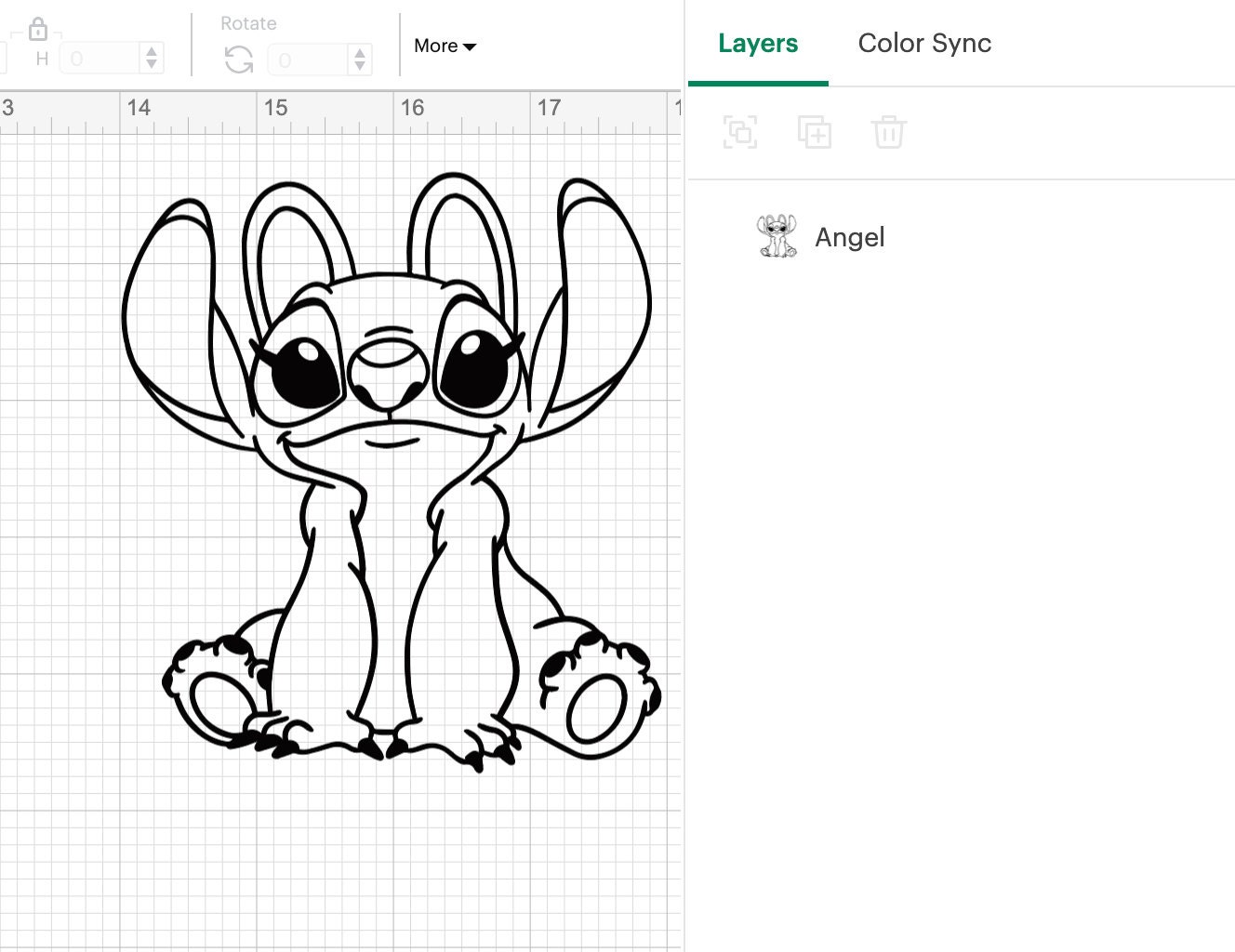Open the More dropdown menu
The height and width of the screenshot is (952, 1235).
(445, 46)
